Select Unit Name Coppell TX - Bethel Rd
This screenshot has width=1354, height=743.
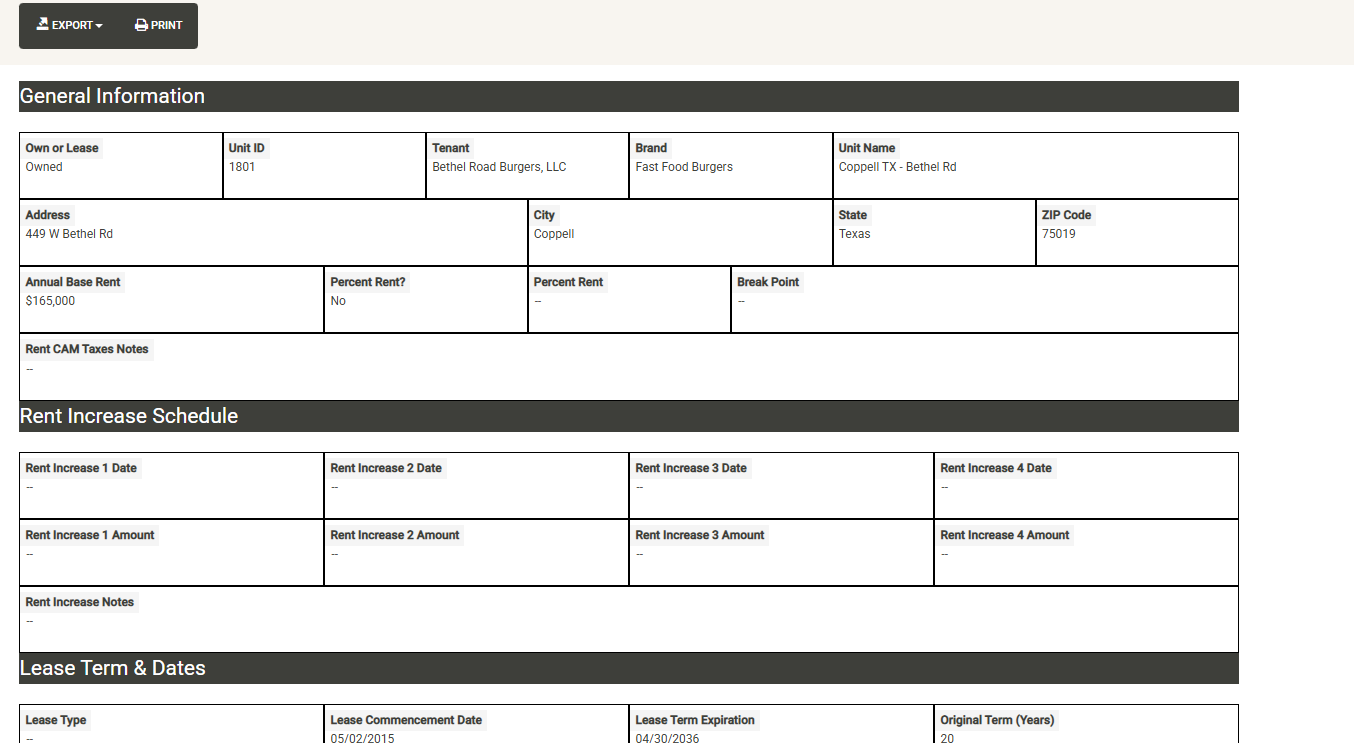(897, 167)
